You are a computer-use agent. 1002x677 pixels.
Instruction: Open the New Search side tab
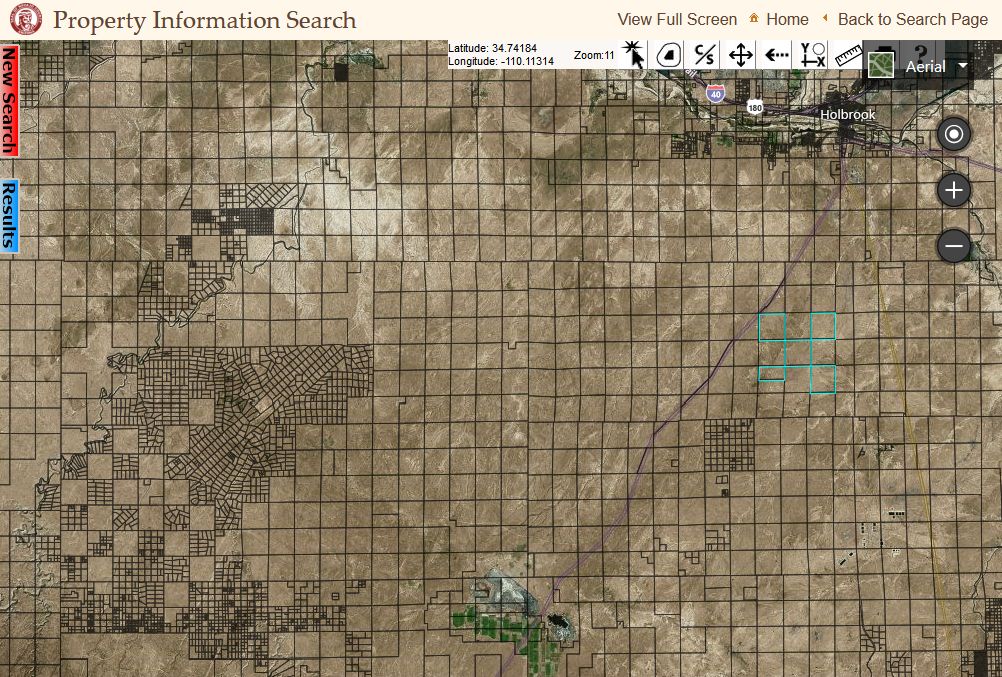(x=9, y=100)
